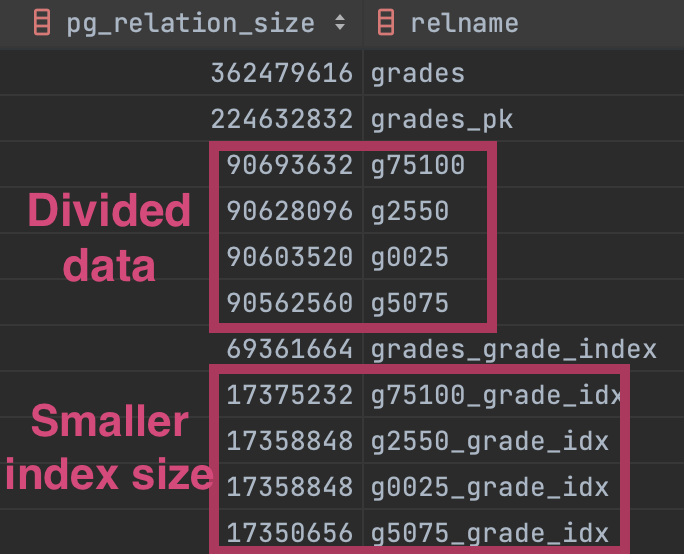Select the g2550 relname cell

pos(410,211)
